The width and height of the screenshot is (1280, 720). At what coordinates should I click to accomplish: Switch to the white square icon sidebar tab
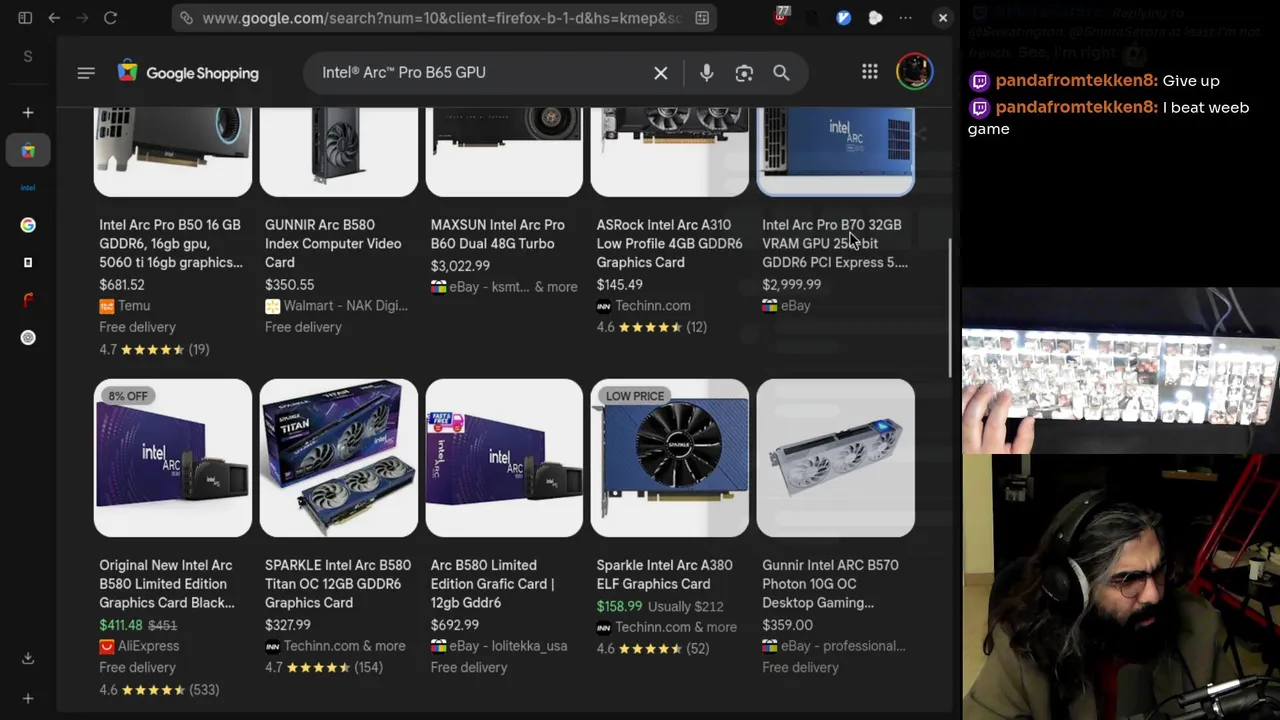(x=28, y=262)
